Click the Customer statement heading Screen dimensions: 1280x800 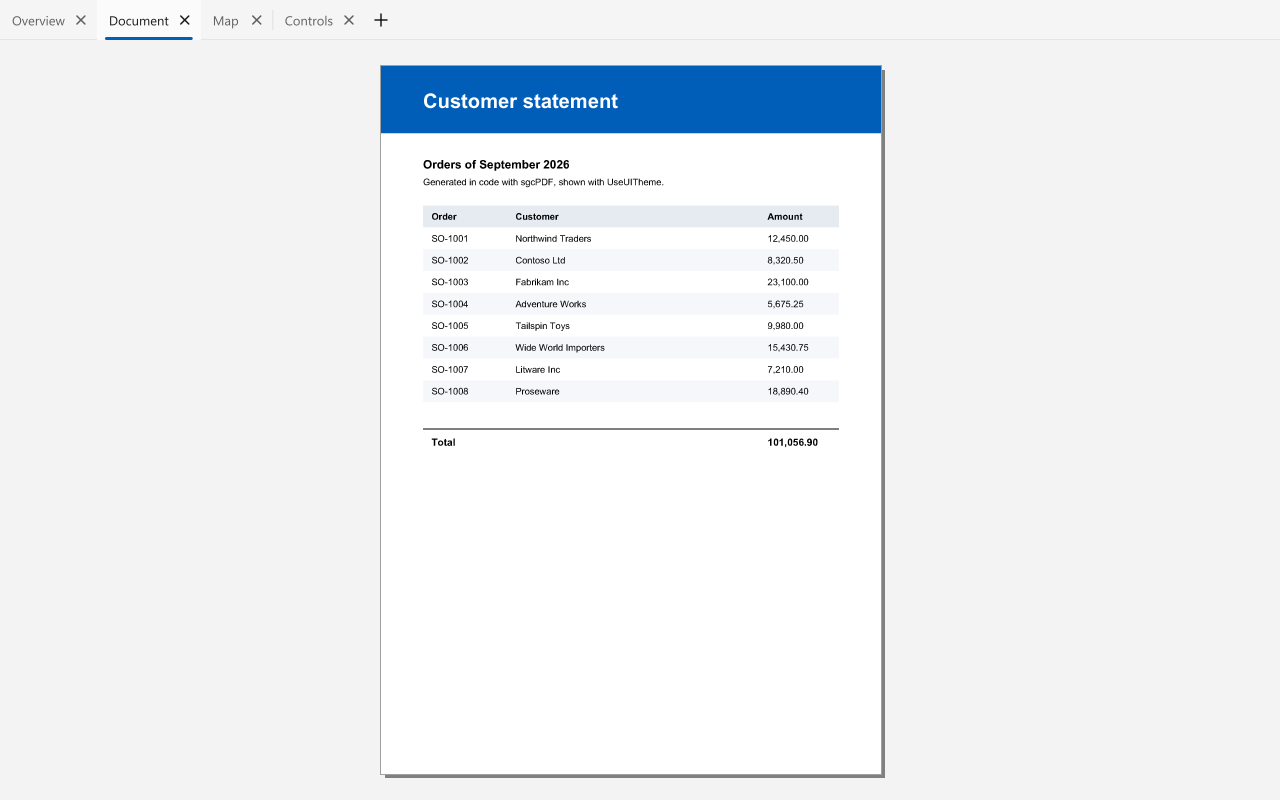[x=520, y=101]
